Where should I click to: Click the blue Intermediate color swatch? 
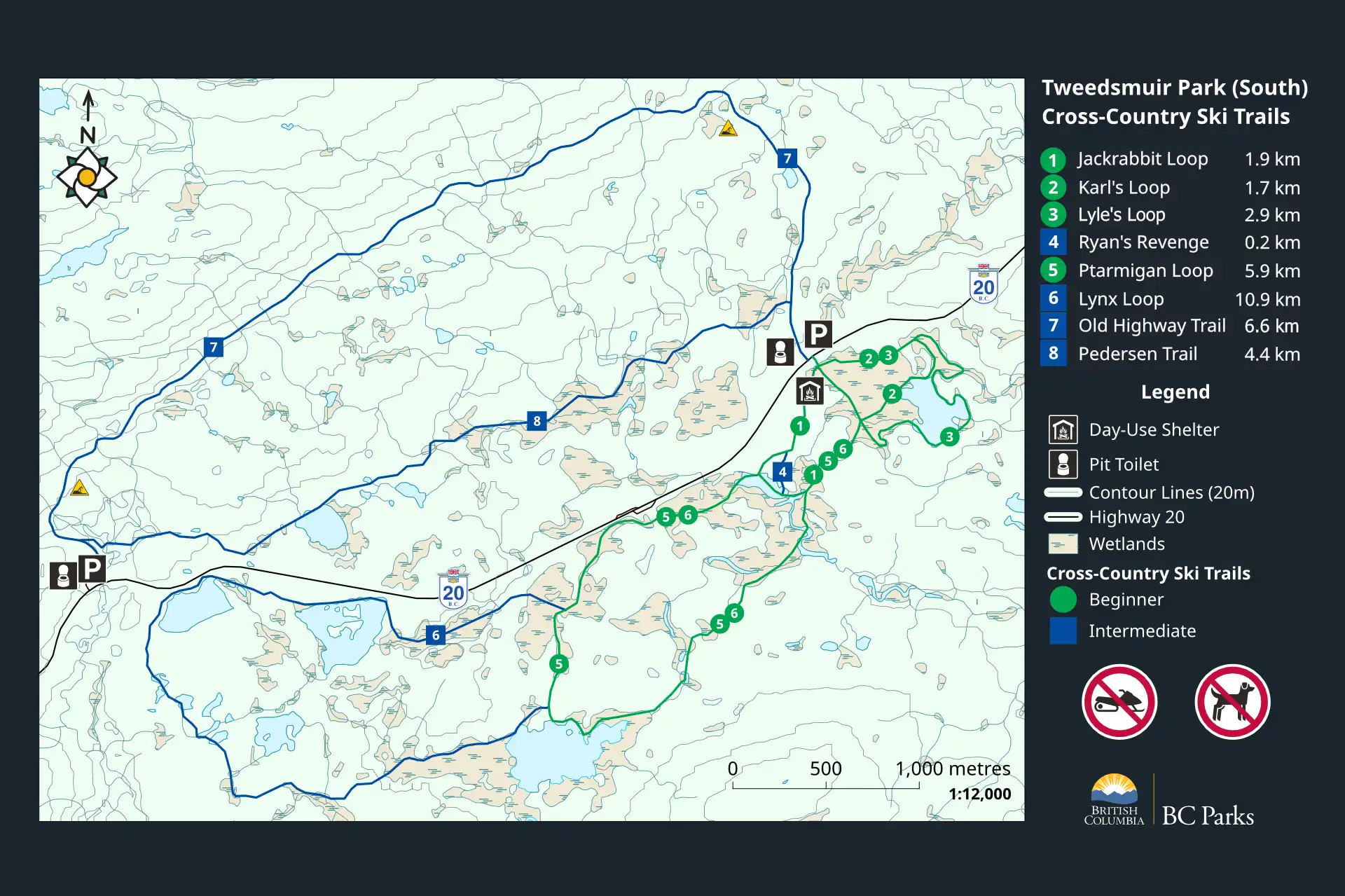click(1063, 630)
